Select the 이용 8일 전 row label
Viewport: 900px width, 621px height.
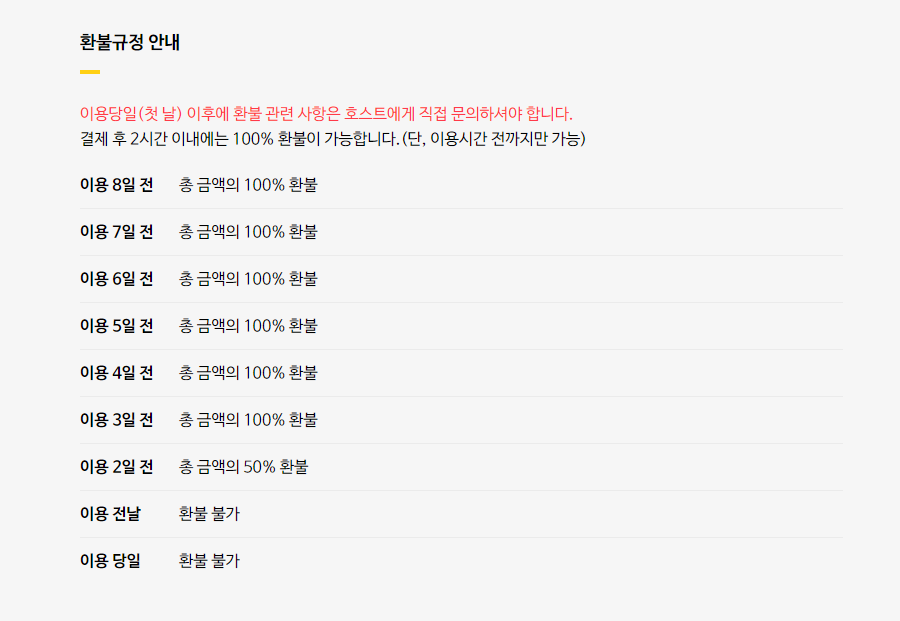tap(116, 185)
